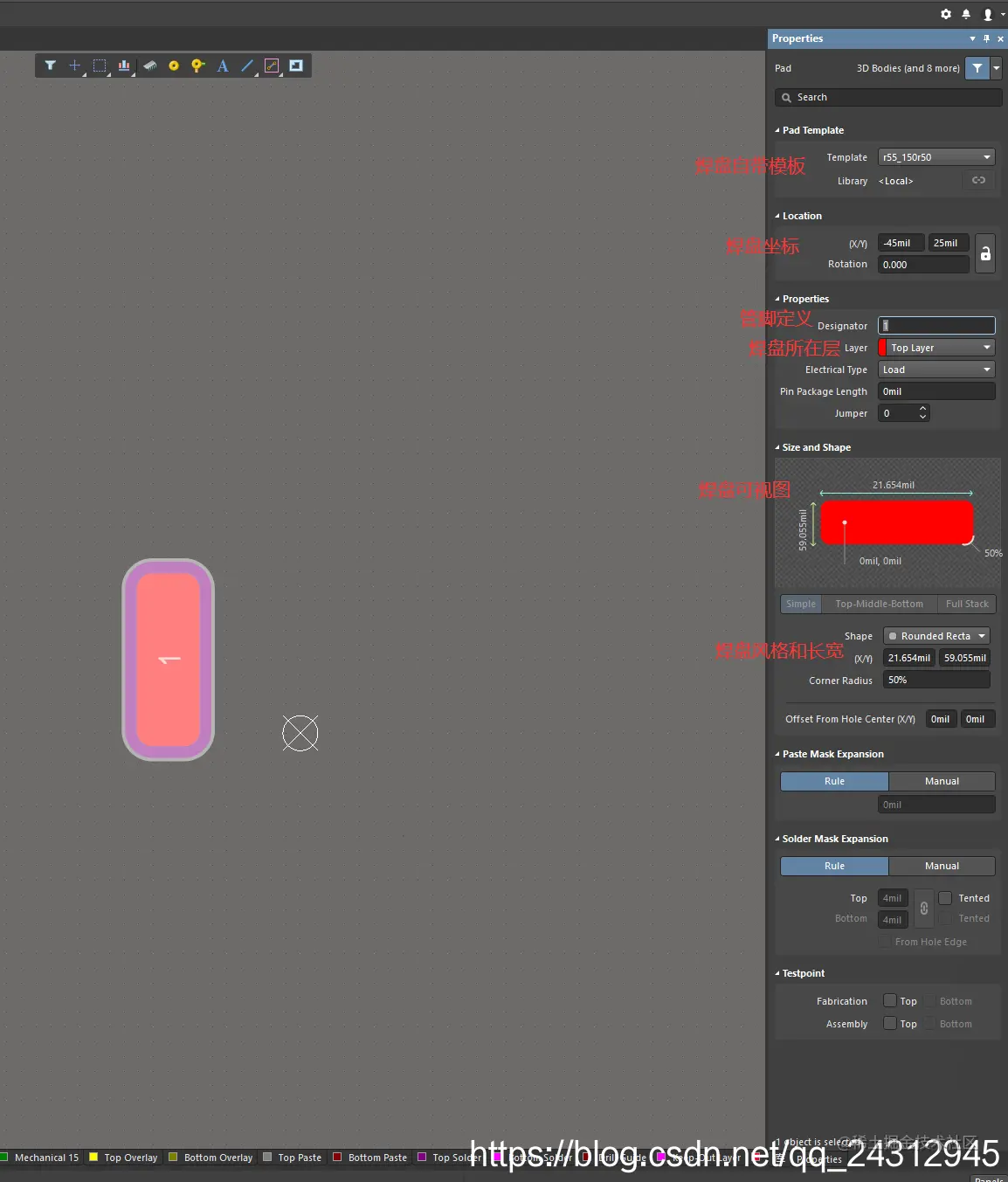
Task: Switch to Full Stack tab
Action: (x=967, y=604)
